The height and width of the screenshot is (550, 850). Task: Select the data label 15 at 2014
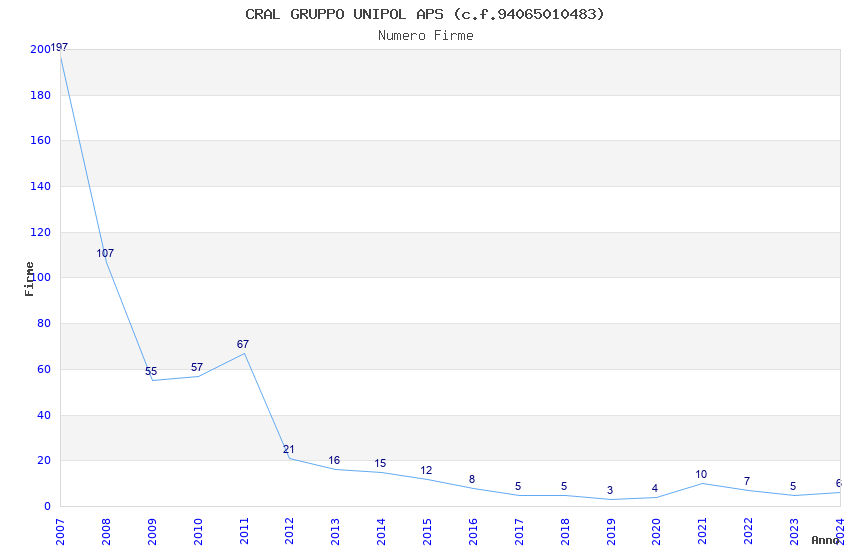tap(380, 463)
